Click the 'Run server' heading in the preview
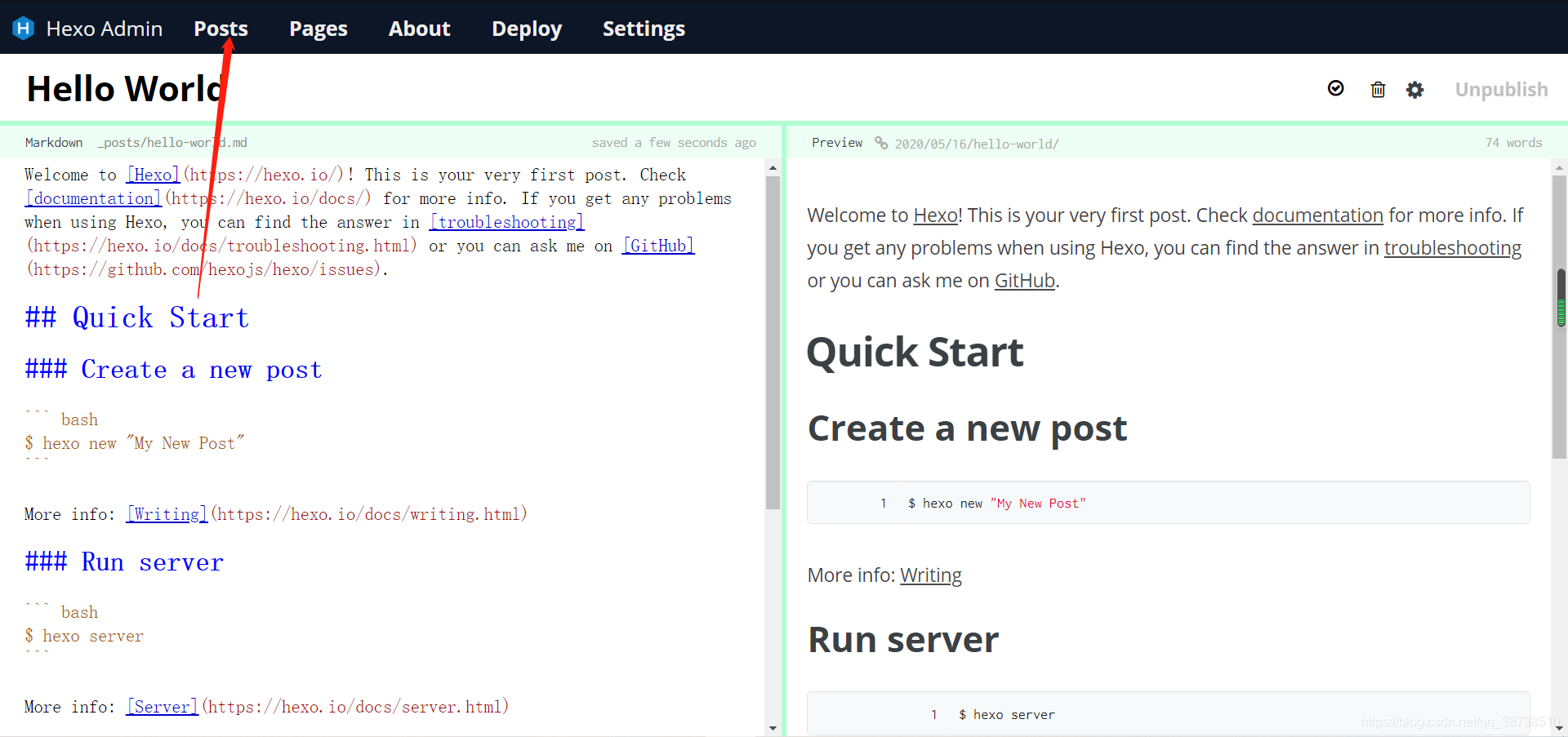This screenshot has width=1568, height=737. (x=903, y=640)
